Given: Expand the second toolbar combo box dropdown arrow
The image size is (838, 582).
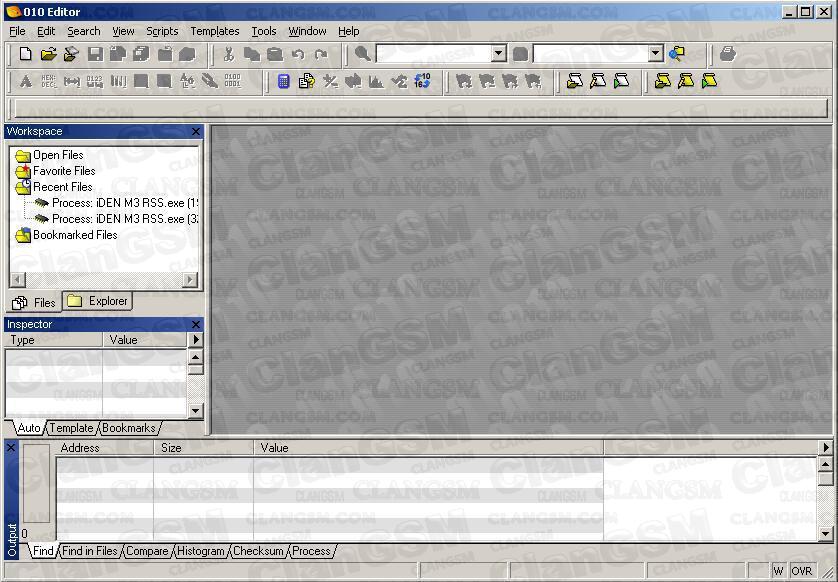Looking at the screenshot, I should (x=656, y=53).
